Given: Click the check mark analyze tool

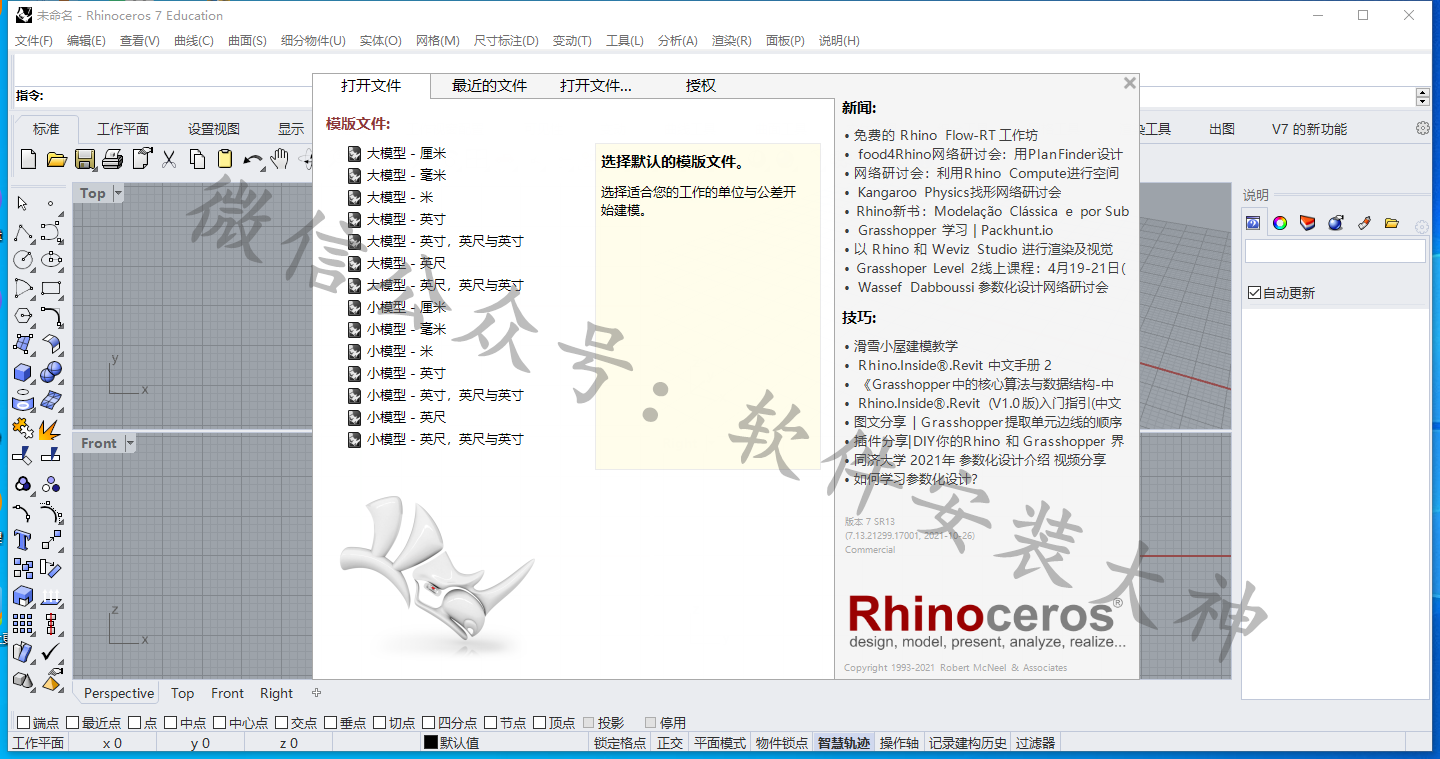Looking at the screenshot, I should 51,652.
